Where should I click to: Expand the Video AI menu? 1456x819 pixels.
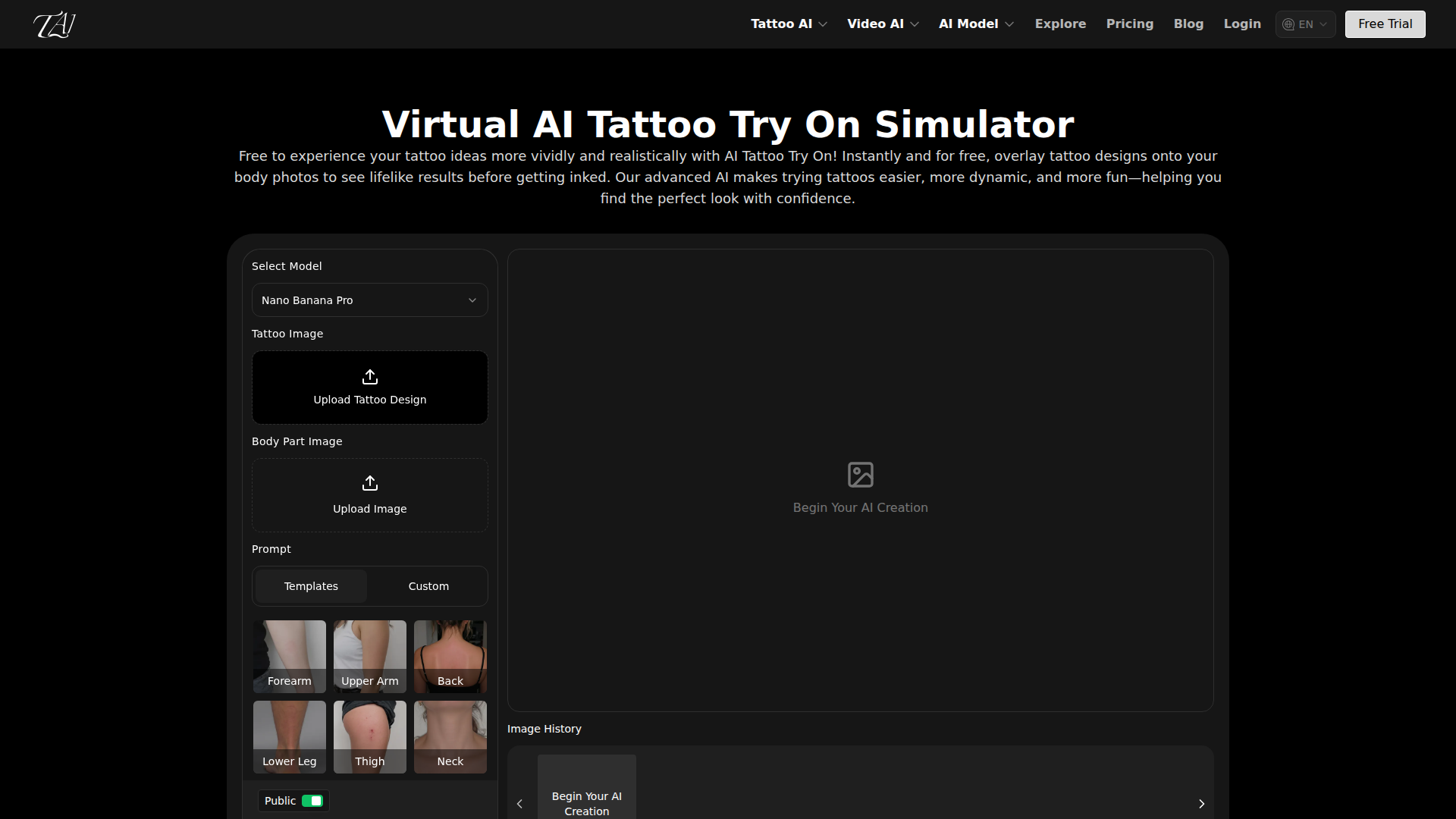tap(883, 24)
